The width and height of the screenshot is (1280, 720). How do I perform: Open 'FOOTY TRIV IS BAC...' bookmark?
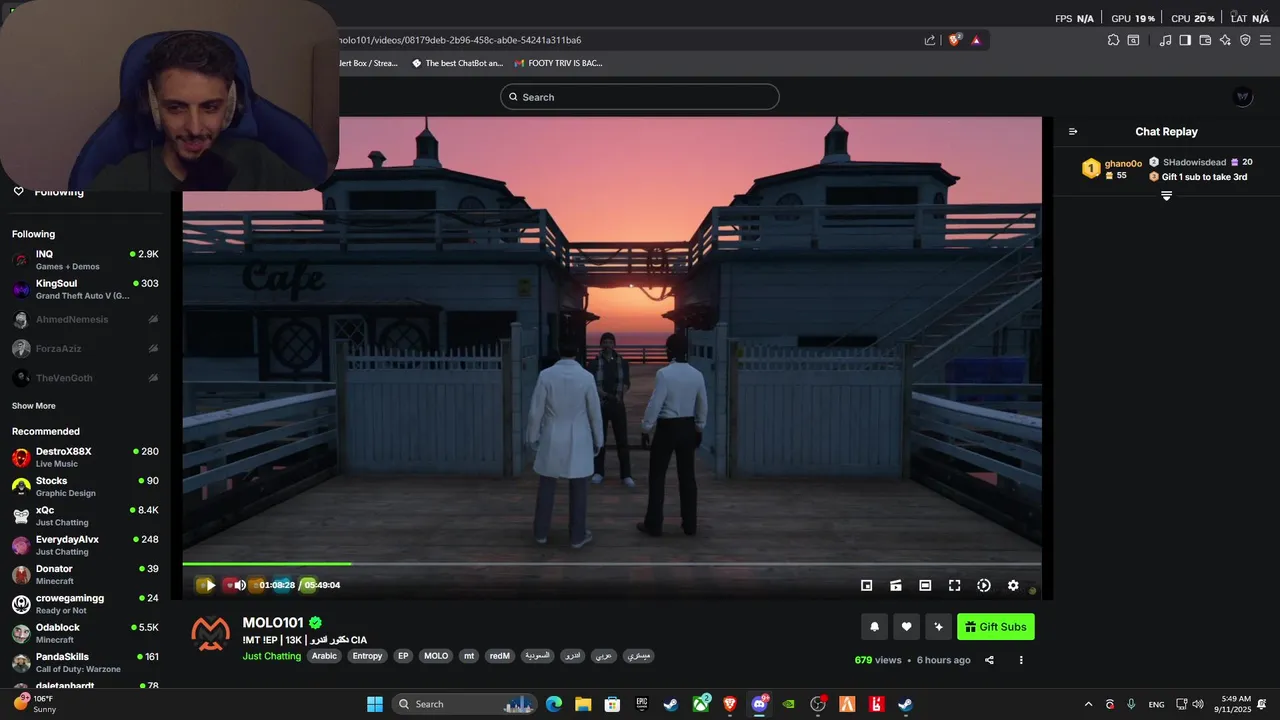click(558, 63)
